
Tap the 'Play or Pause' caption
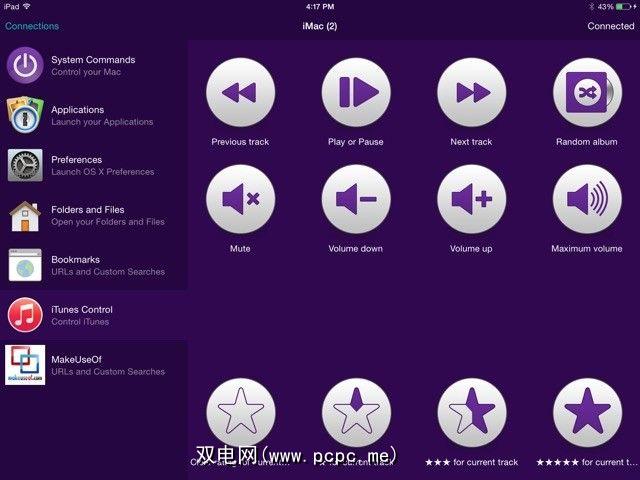356,142
